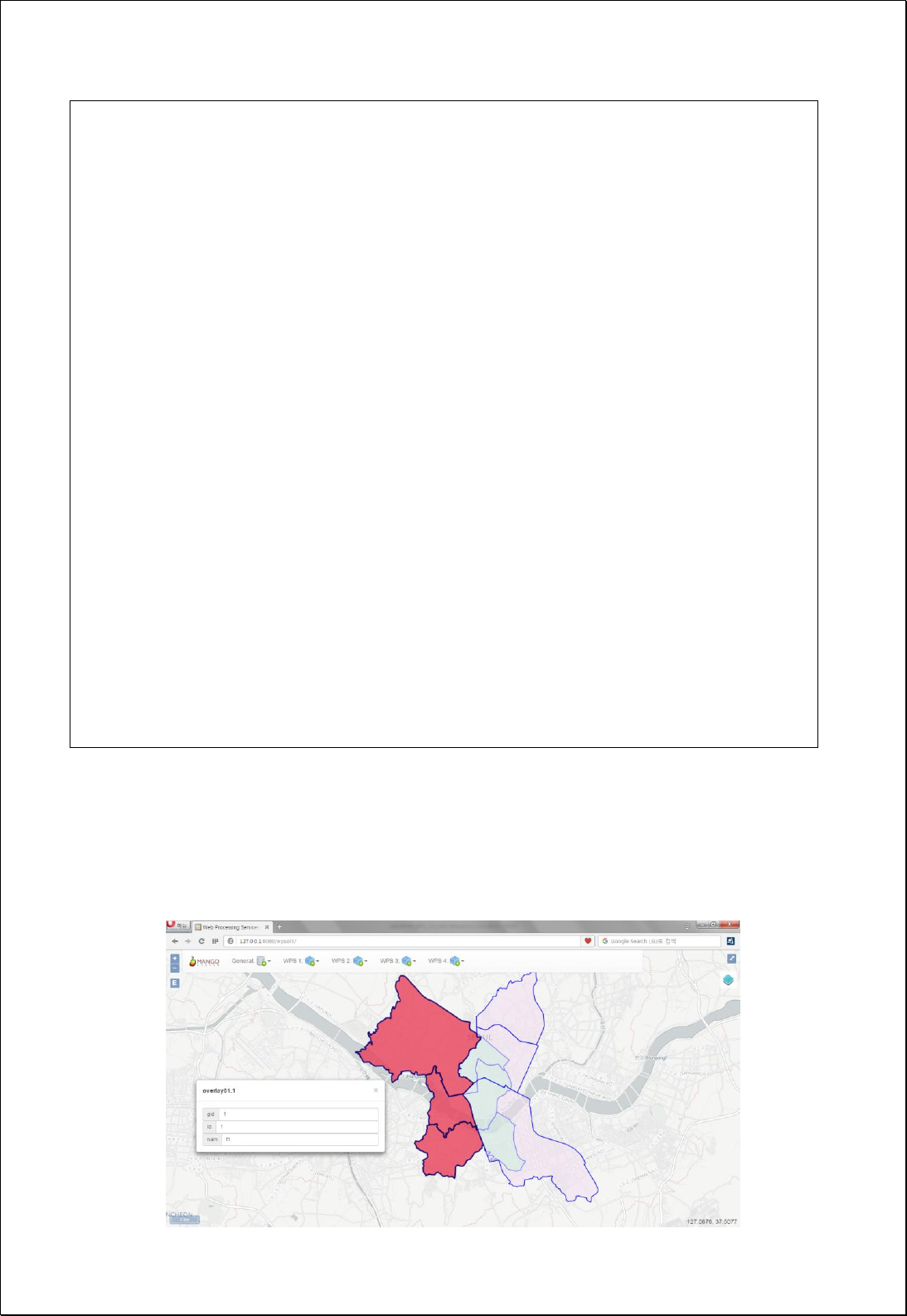The image size is (907, 1316).
Task: Click the E extent button on map
Action: tap(174, 983)
